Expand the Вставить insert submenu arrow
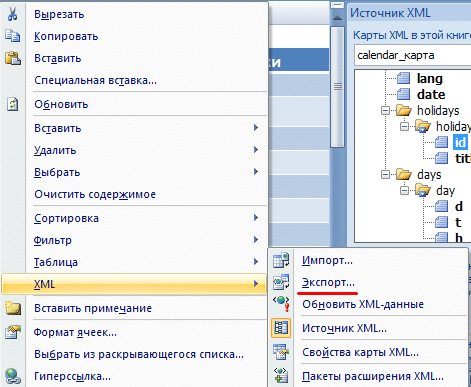Viewport: 471px width, 387px height. (256, 128)
